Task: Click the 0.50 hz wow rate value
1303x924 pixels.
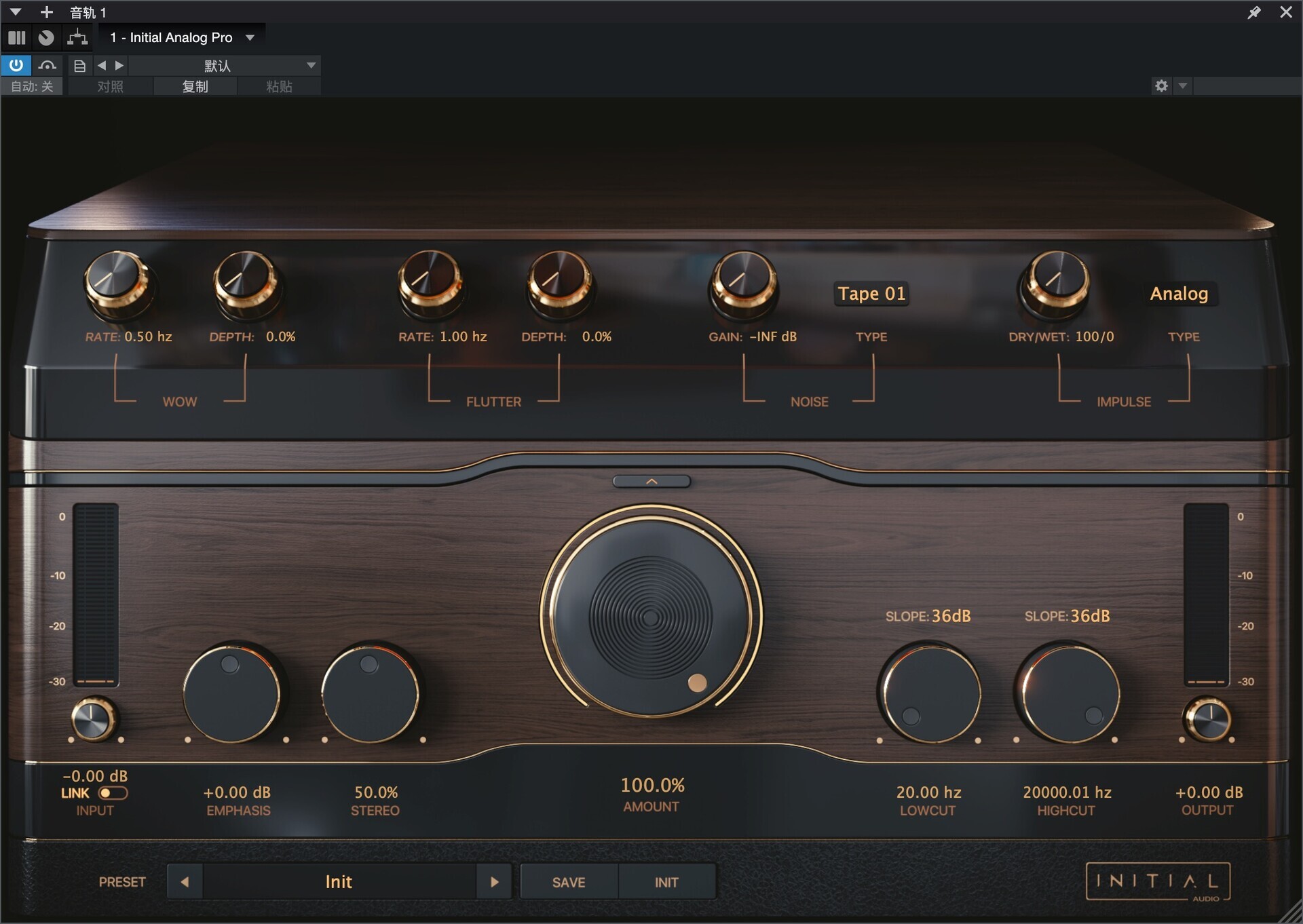Action: coord(148,336)
